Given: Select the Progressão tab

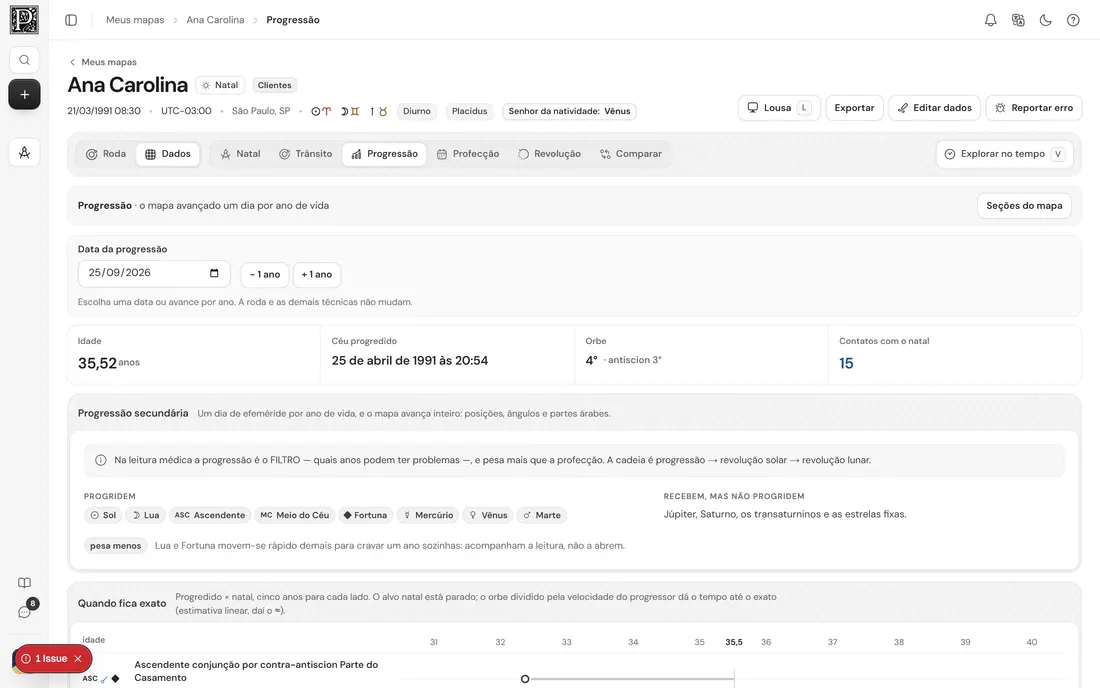Looking at the screenshot, I should tap(384, 154).
